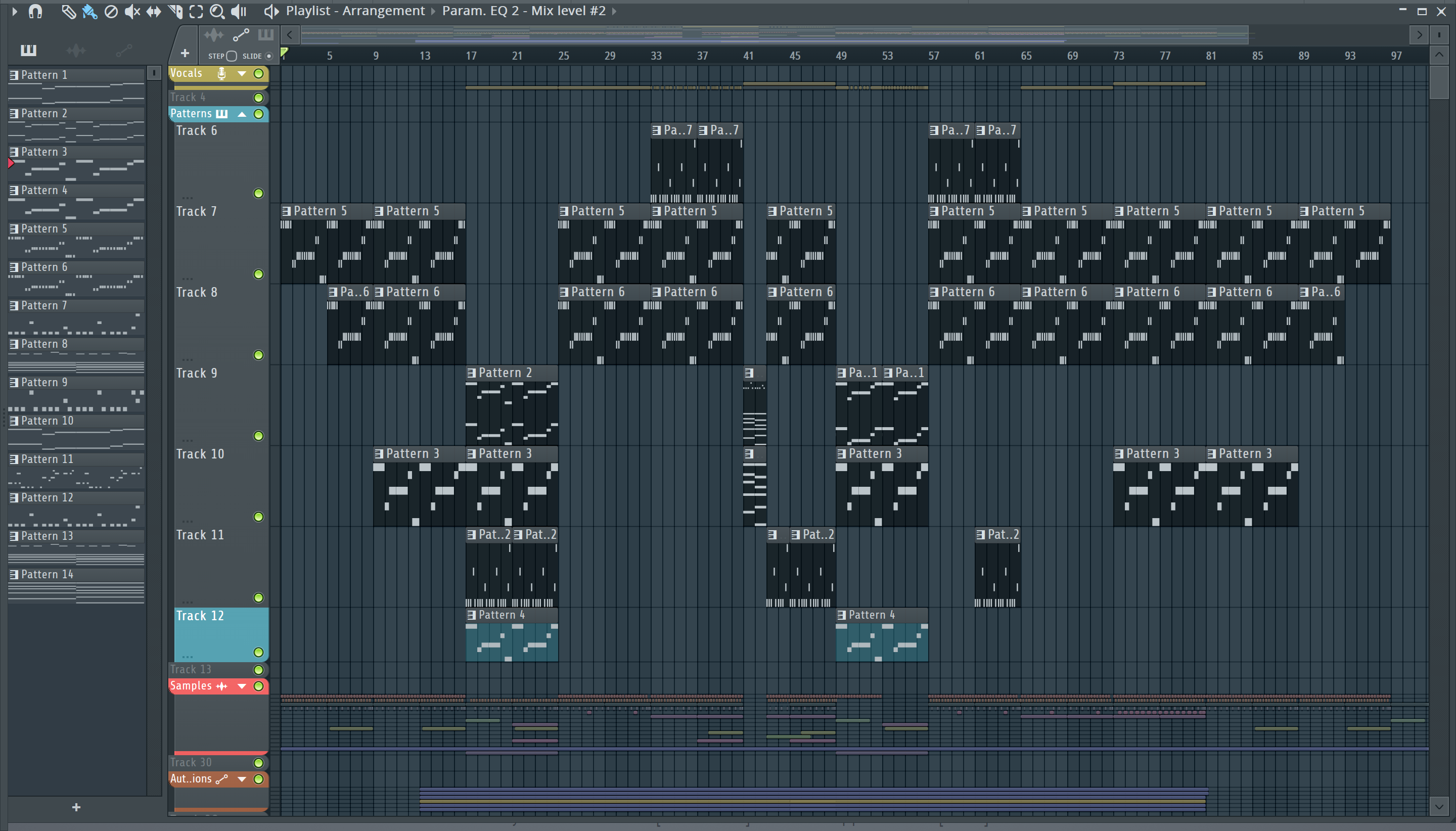
Task: Toggle the SLIDE radio option
Action: pos(269,56)
